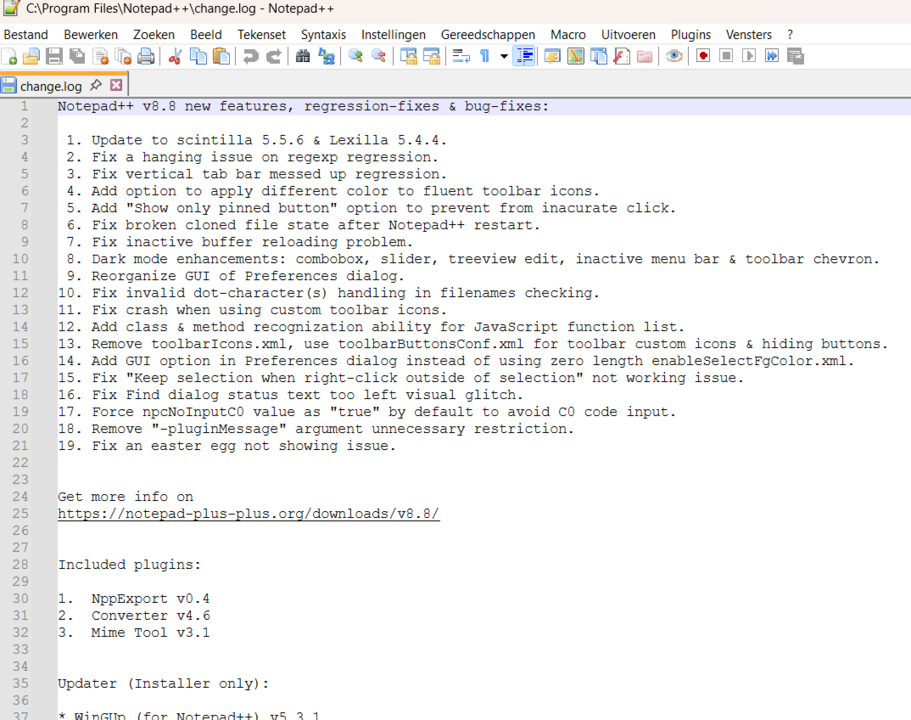Click the Cut scissors icon
911x720 pixels.
(175, 56)
